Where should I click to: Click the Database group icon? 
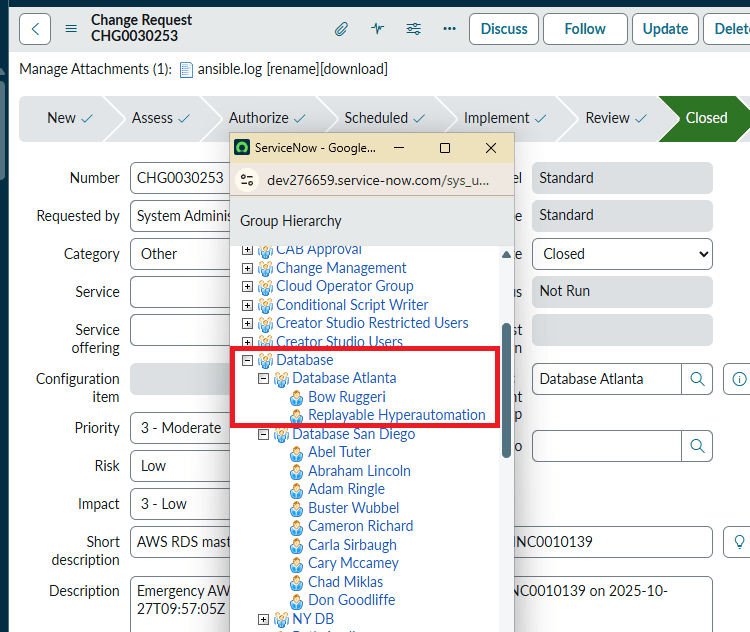point(265,360)
